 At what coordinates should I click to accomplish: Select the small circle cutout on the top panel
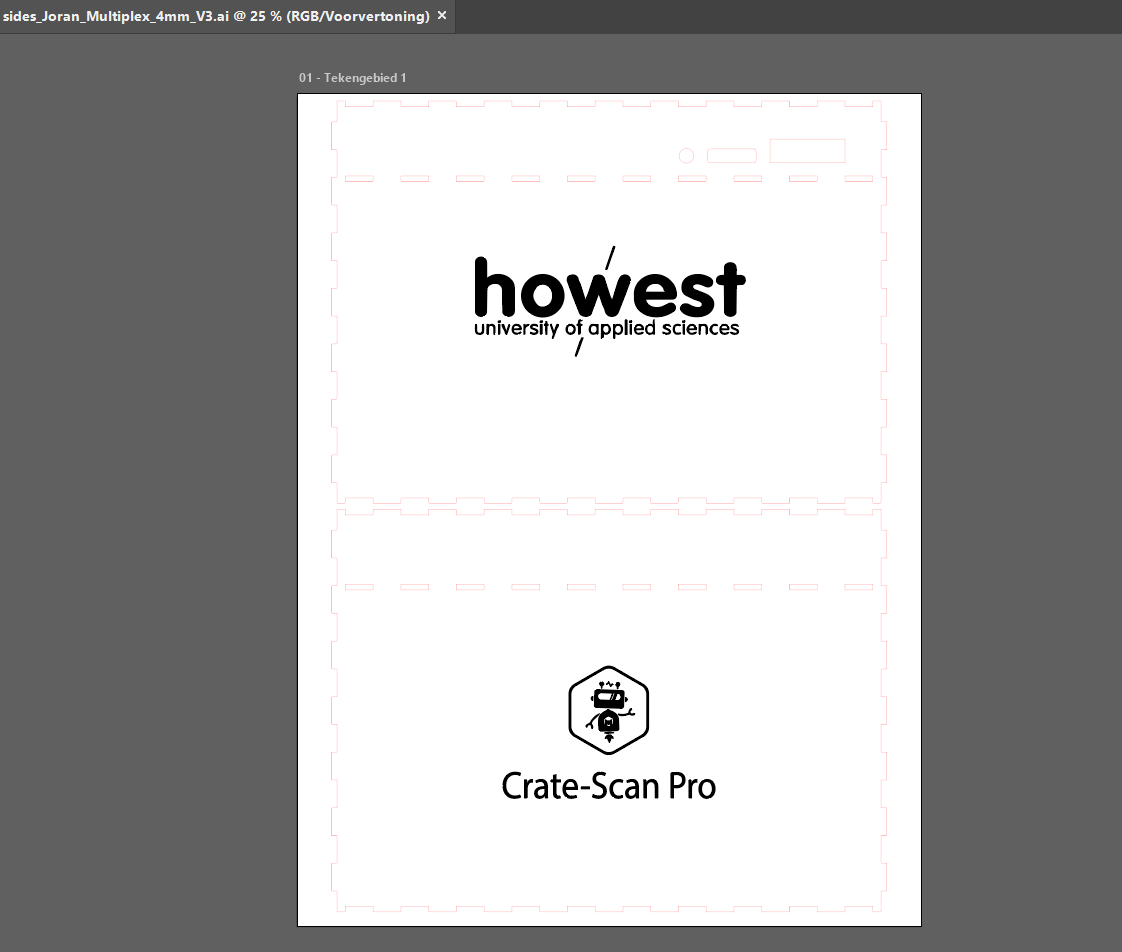[686, 155]
